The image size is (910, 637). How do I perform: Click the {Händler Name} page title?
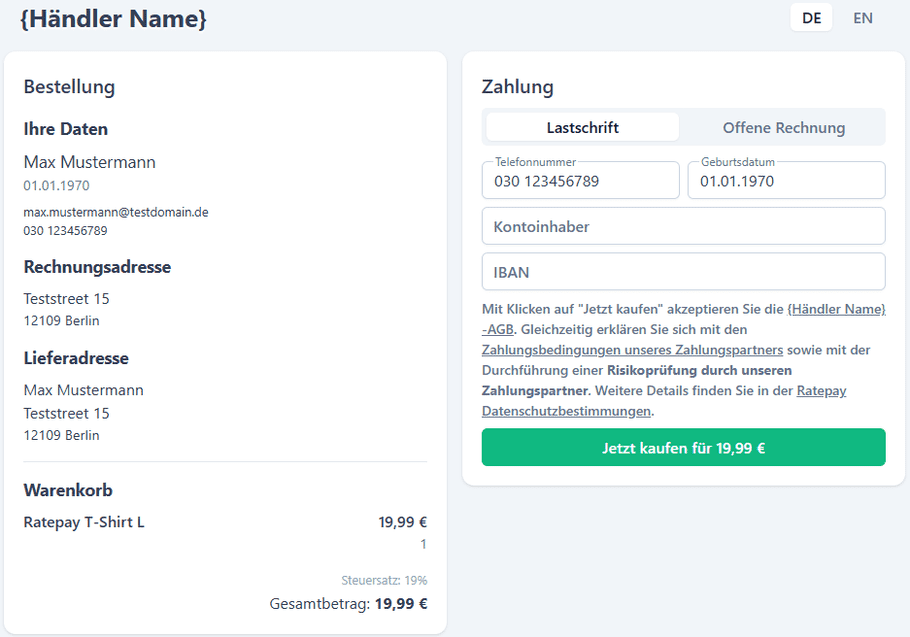[x=113, y=19]
